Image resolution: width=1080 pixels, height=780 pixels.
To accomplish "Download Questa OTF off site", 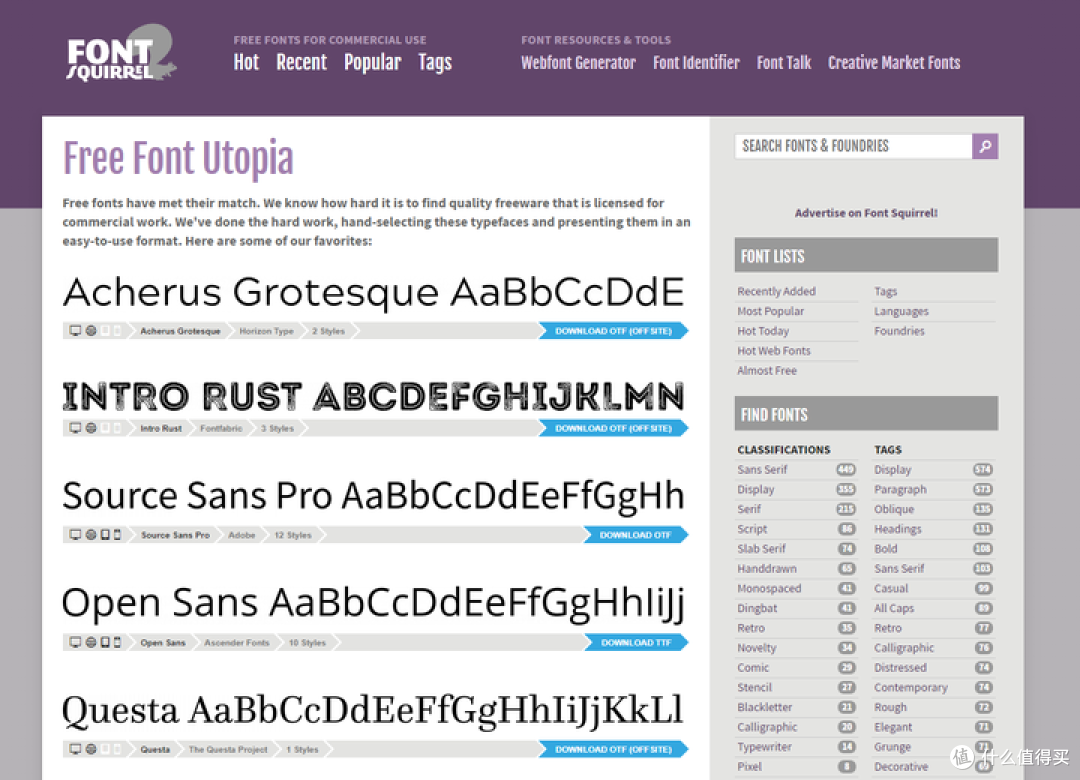I will [613, 749].
